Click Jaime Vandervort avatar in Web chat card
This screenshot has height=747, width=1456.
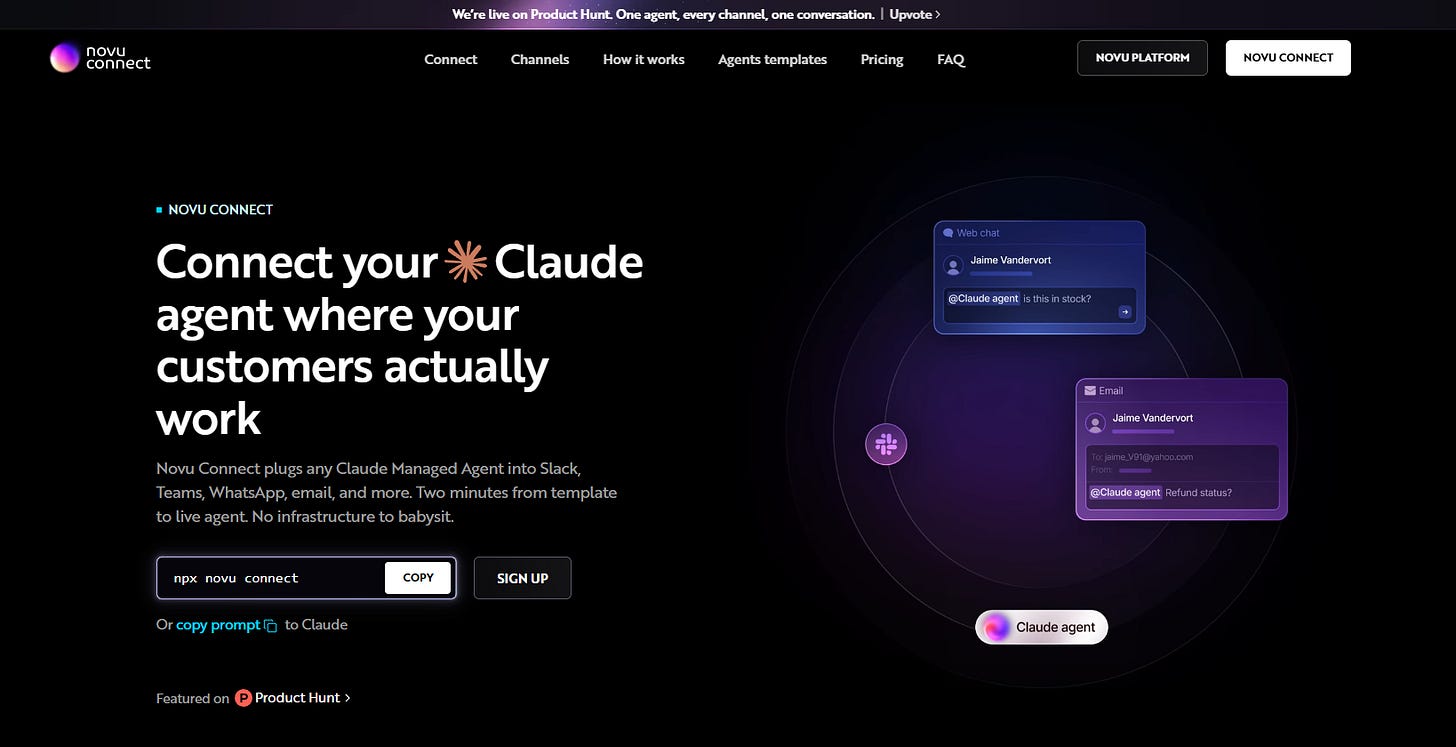coord(953,266)
